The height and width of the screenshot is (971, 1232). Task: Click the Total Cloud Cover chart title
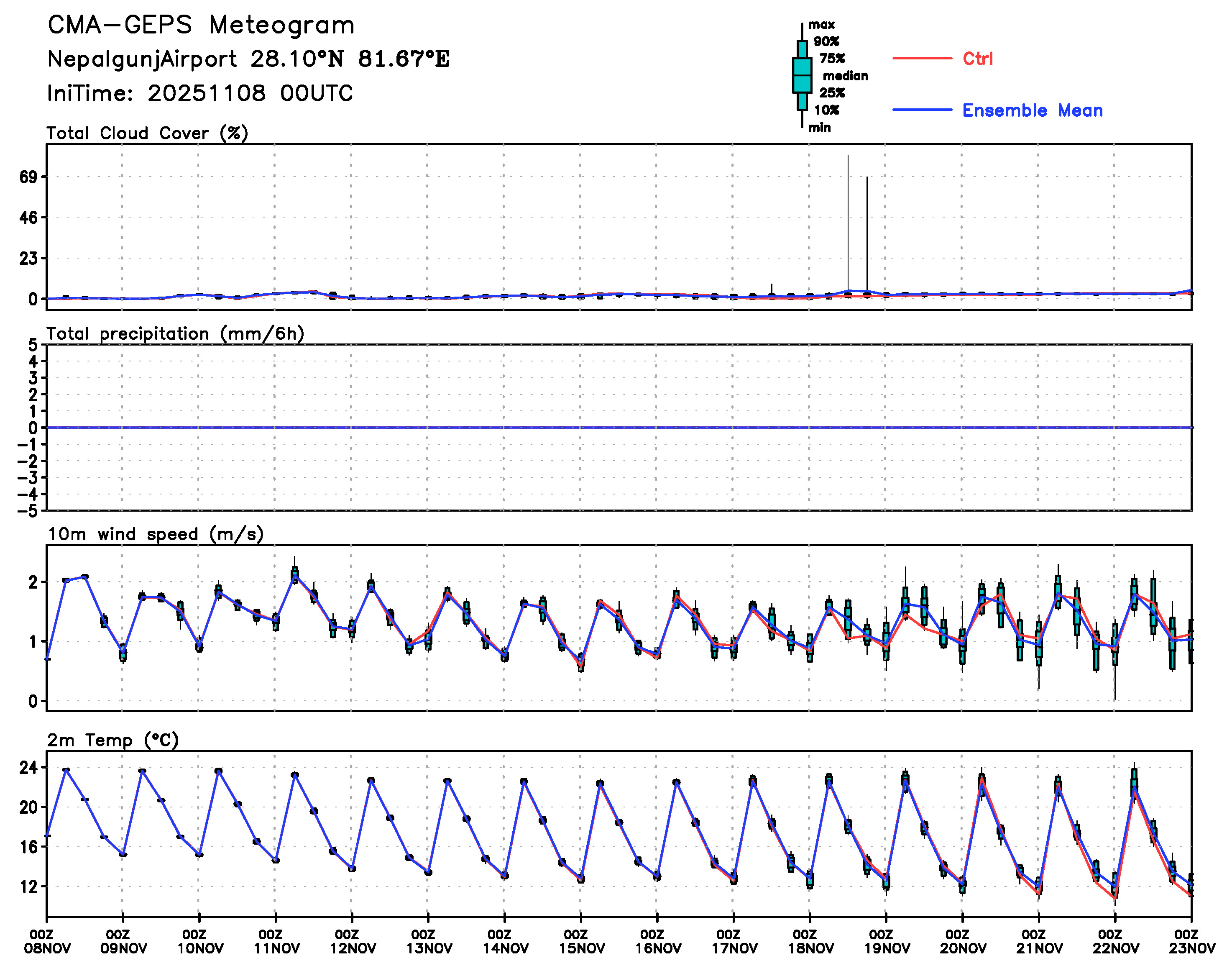coord(147,133)
